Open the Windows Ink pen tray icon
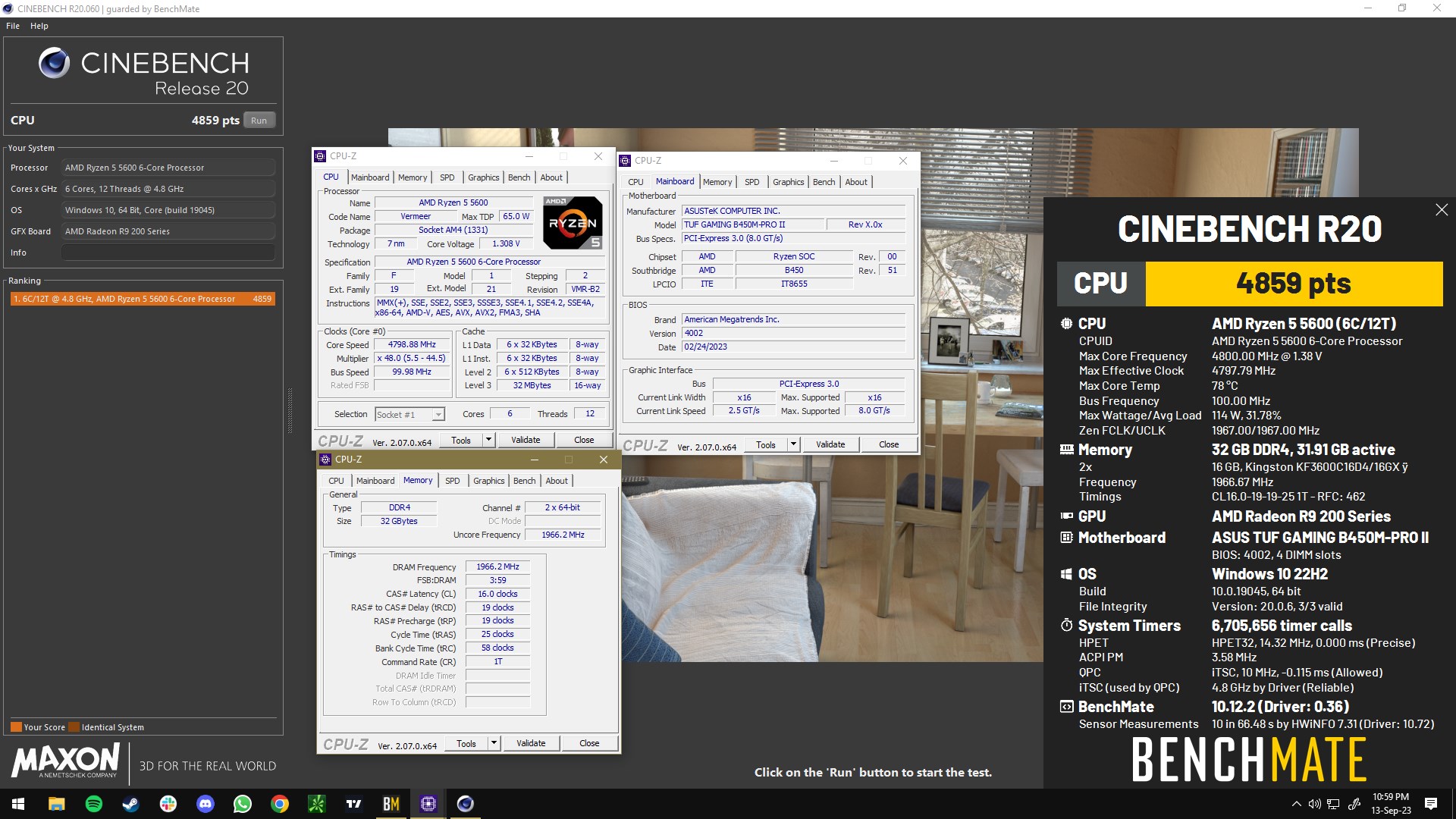This screenshot has height=819, width=1456. pyautogui.click(x=1354, y=804)
